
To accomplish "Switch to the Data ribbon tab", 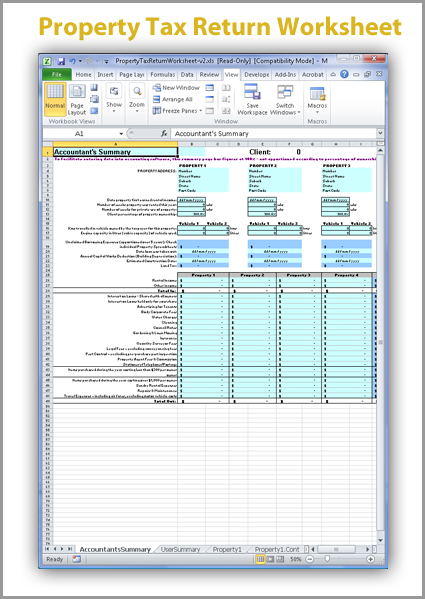I will click(x=187, y=74).
